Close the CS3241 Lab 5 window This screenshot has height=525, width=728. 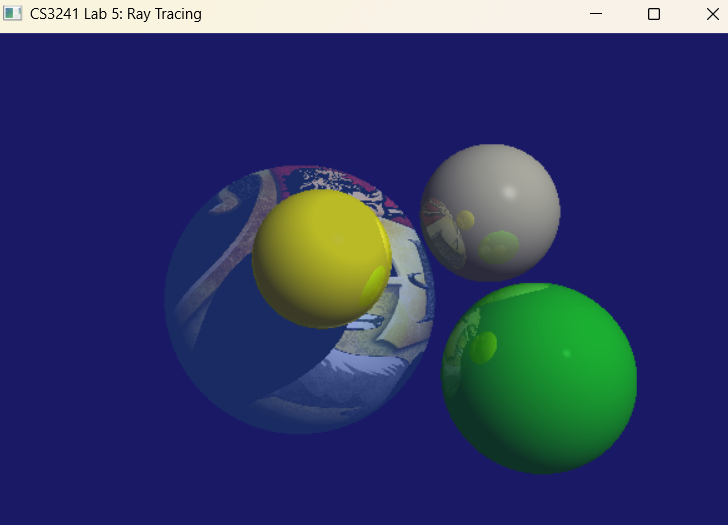[x=713, y=14]
